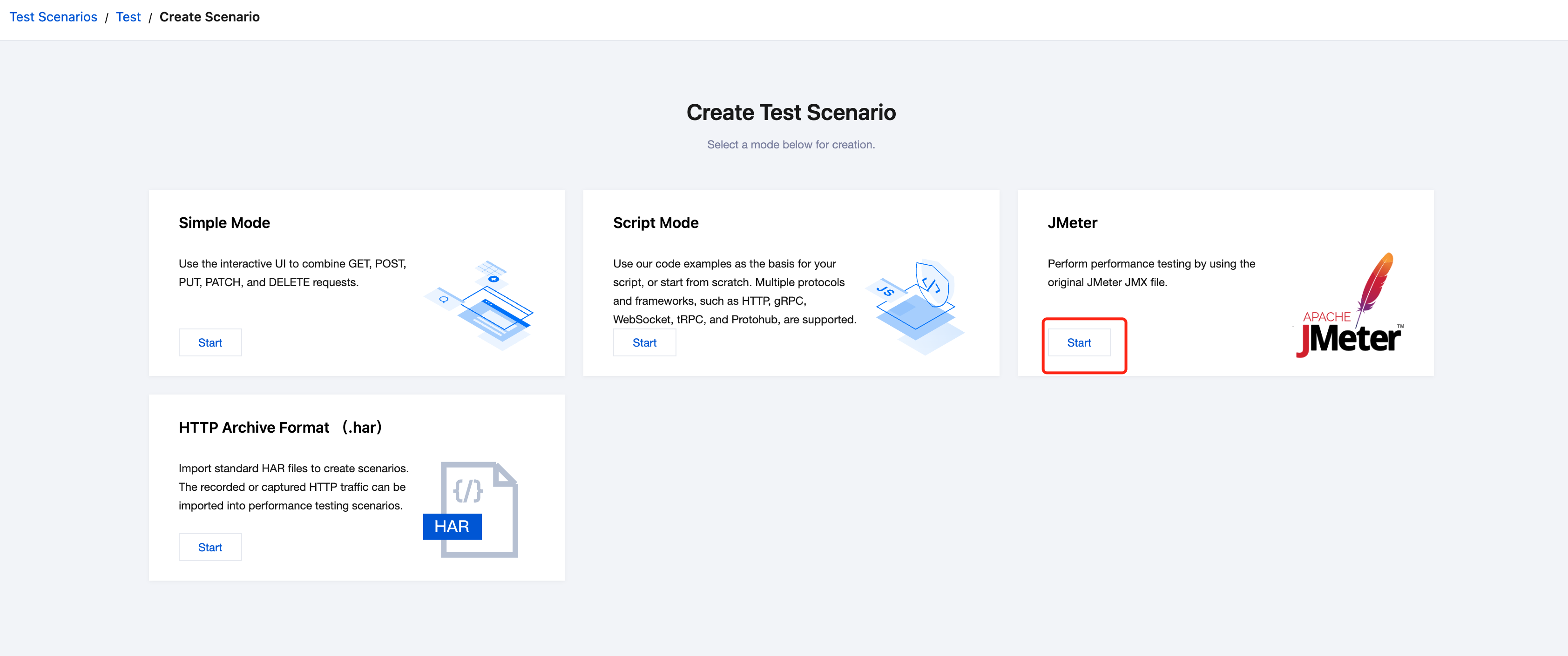The image size is (1568, 656).
Task: Click the Script Mode protocols description
Action: point(734,292)
